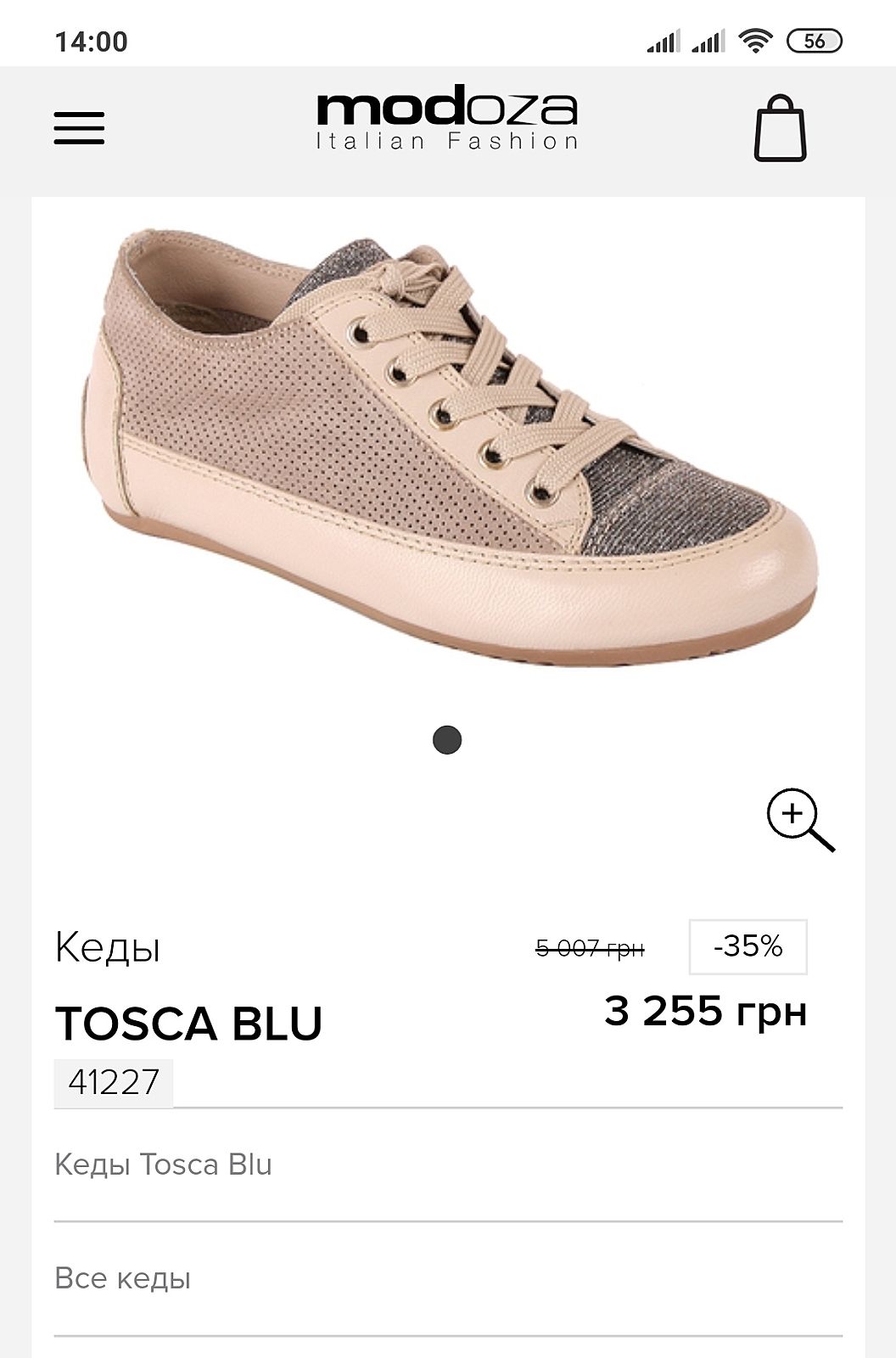Open the Кеды Tosca Blu link
The width and height of the screenshot is (896, 1358).
coord(163,1164)
